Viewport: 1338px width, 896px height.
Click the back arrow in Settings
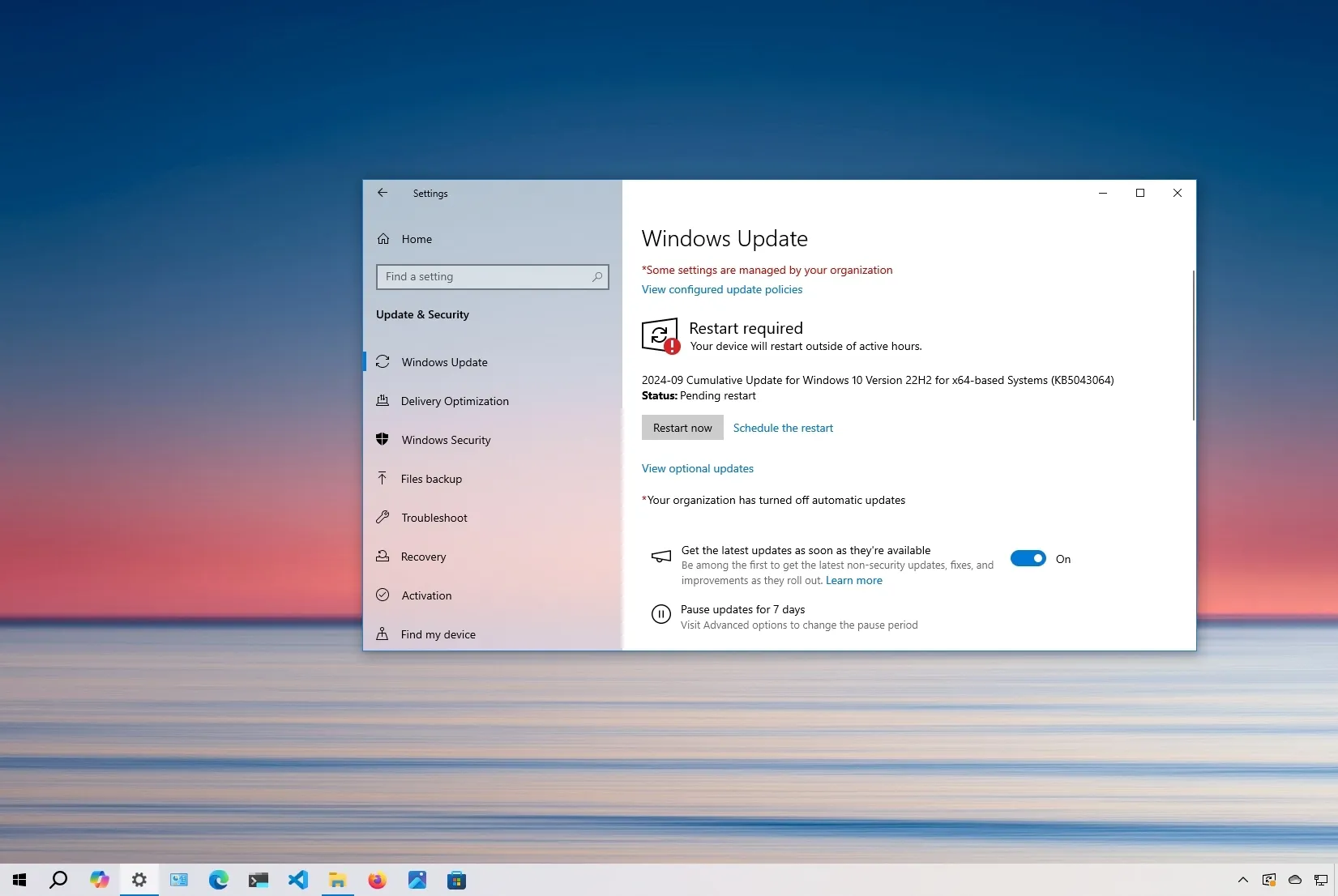point(383,193)
